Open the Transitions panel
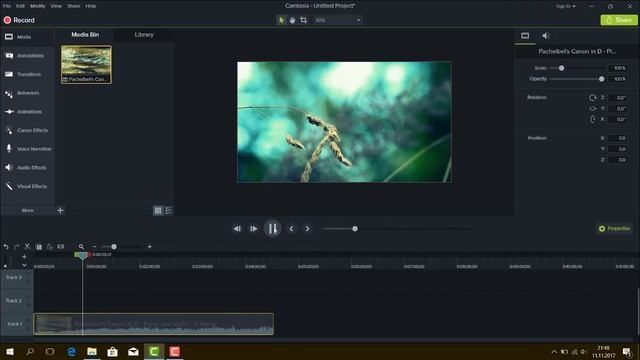Image resolution: width=640 pixels, height=360 pixels. point(27,74)
